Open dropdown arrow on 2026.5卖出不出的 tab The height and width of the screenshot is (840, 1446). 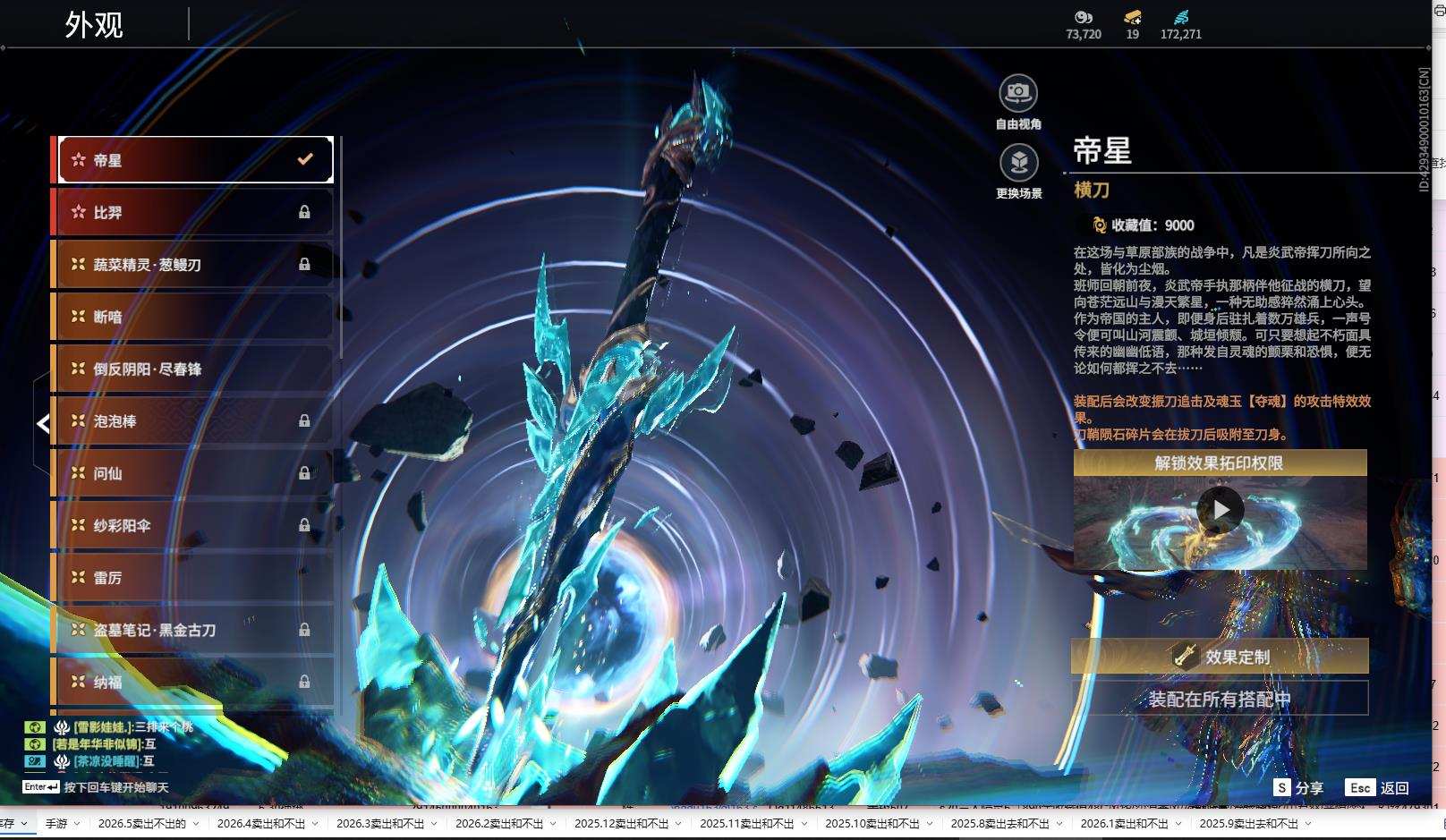pyautogui.click(x=195, y=824)
